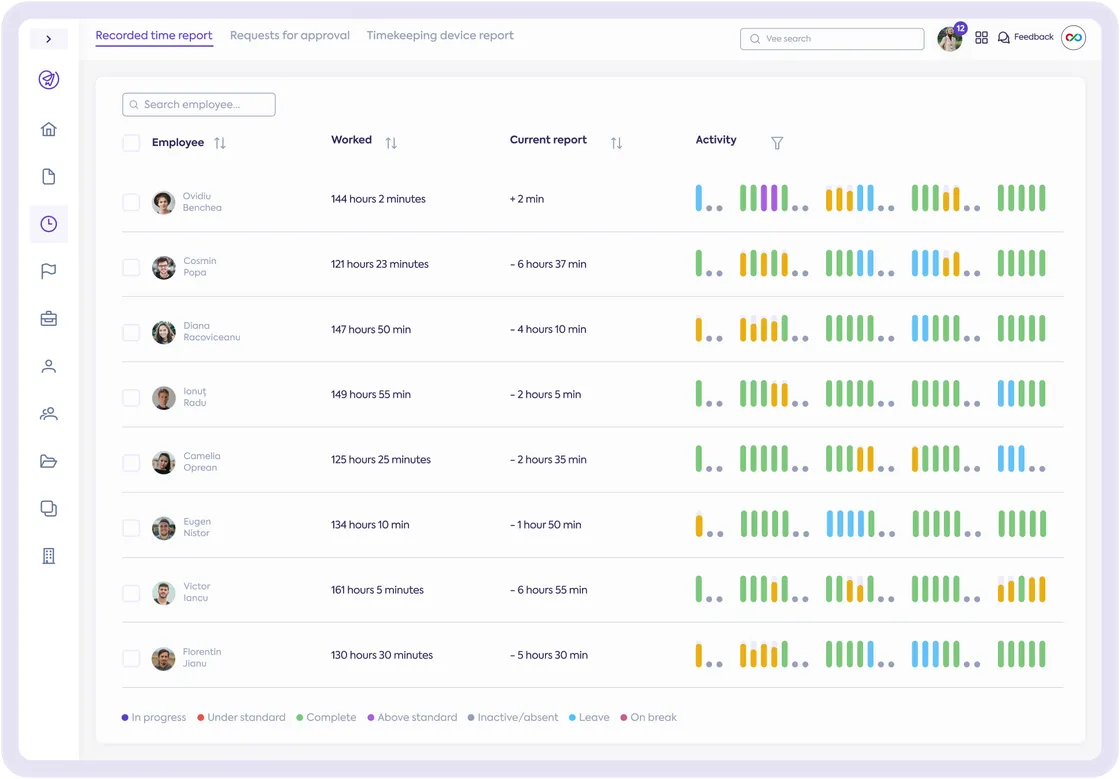Click '144 hours 2 minutes' worked value

[378, 199]
